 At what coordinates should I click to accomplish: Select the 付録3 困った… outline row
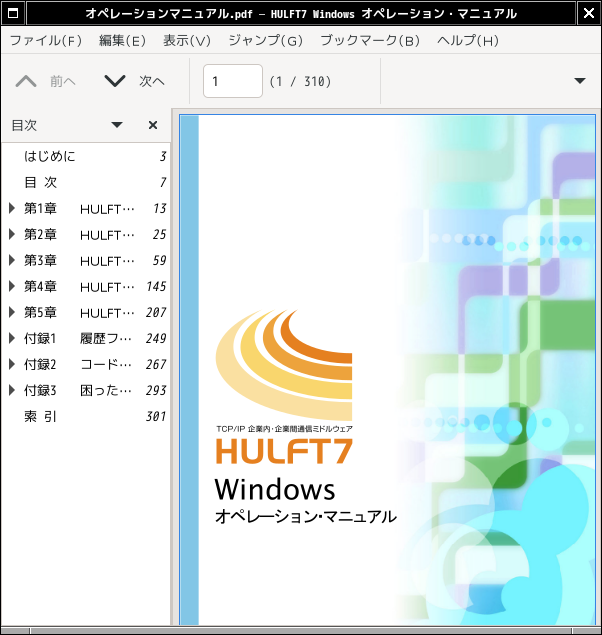[x=86, y=390]
